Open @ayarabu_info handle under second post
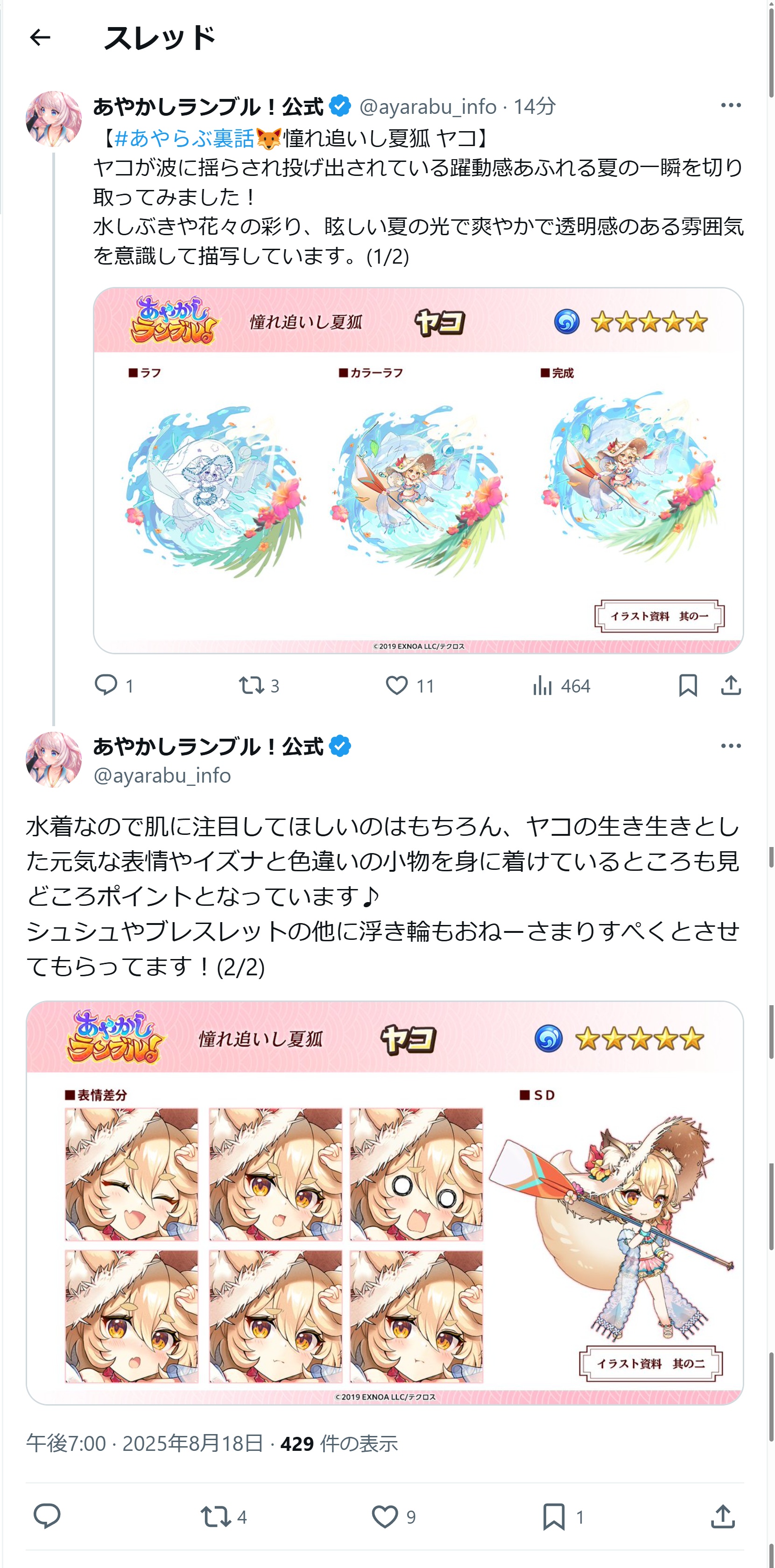The width and height of the screenshot is (775, 1568). (x=162, y=776)
